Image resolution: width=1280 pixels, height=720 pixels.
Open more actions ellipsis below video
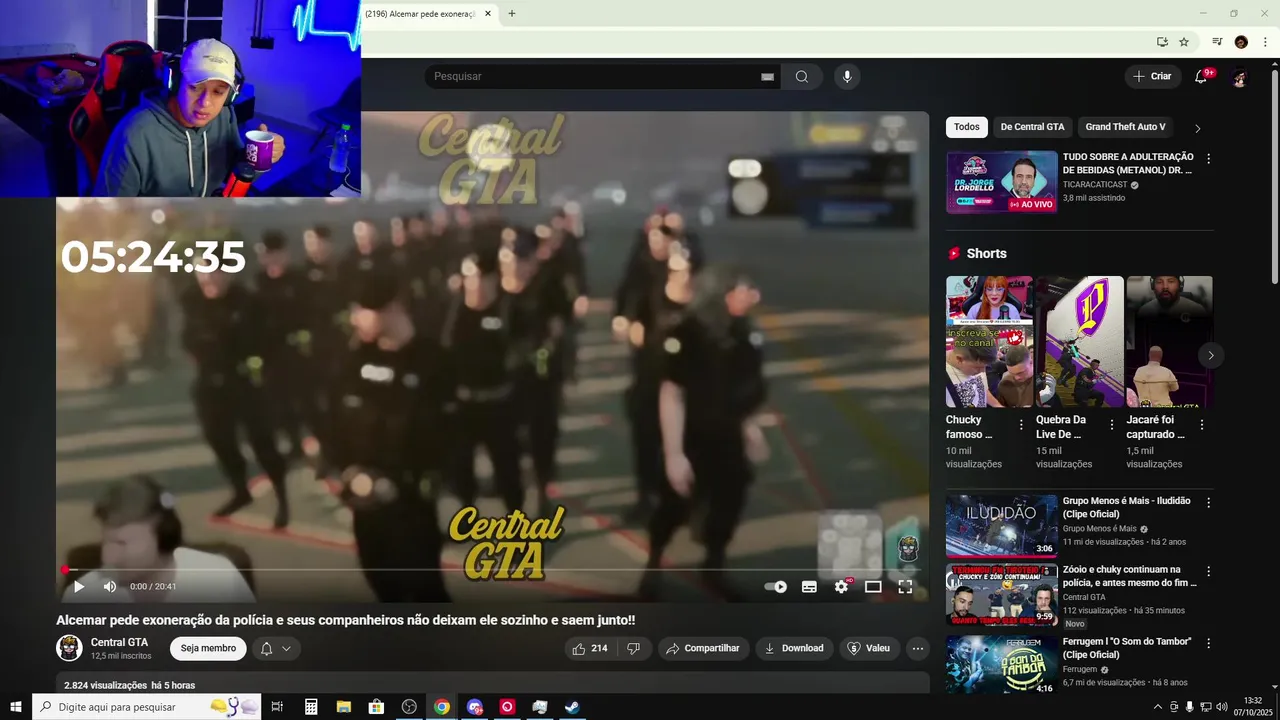pos(918,648)
